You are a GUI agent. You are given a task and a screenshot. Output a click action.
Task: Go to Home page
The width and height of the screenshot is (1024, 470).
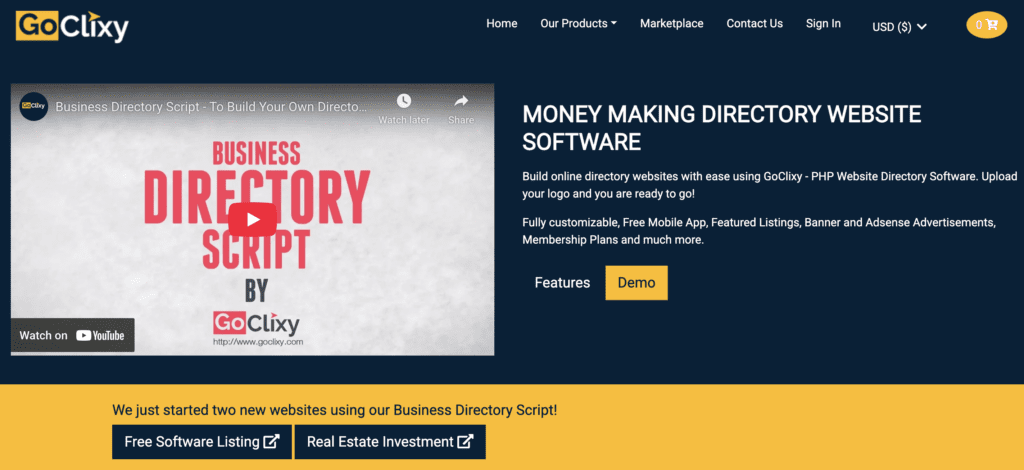tap(502, 24)
